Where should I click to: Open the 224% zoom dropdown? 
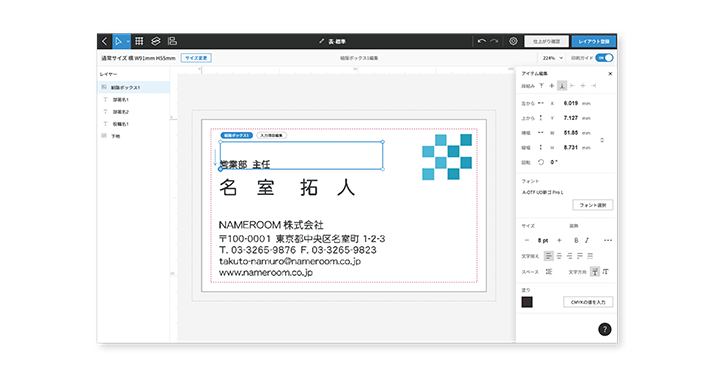pos(553,58)
